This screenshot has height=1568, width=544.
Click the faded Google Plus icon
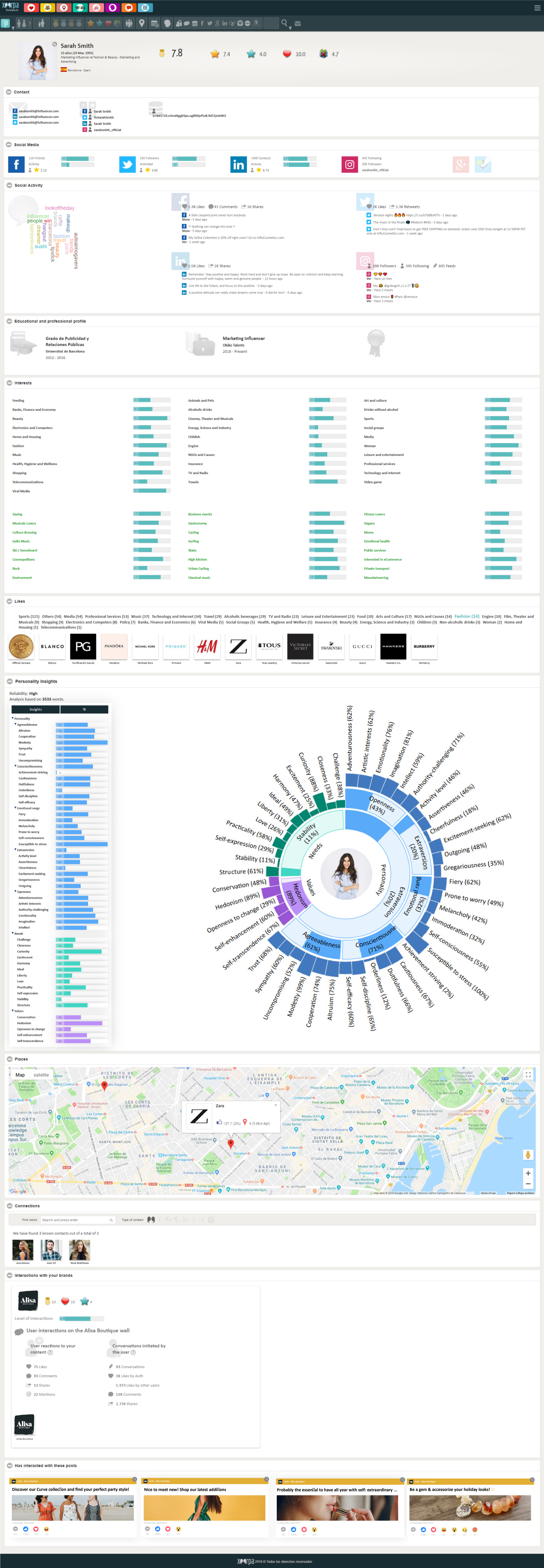click(x=460, y=164)
